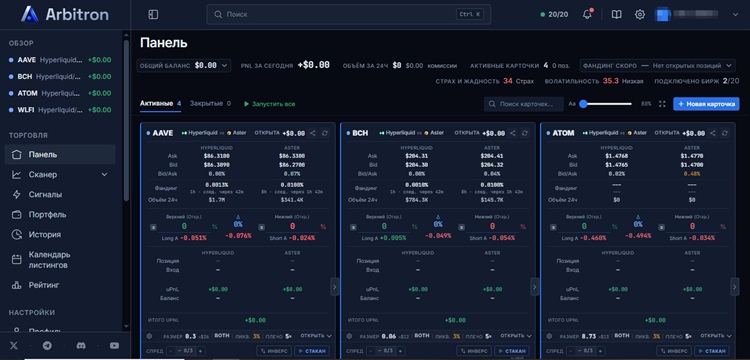Toggle BOTH mode on the BCH card

(x=422, y=336)
